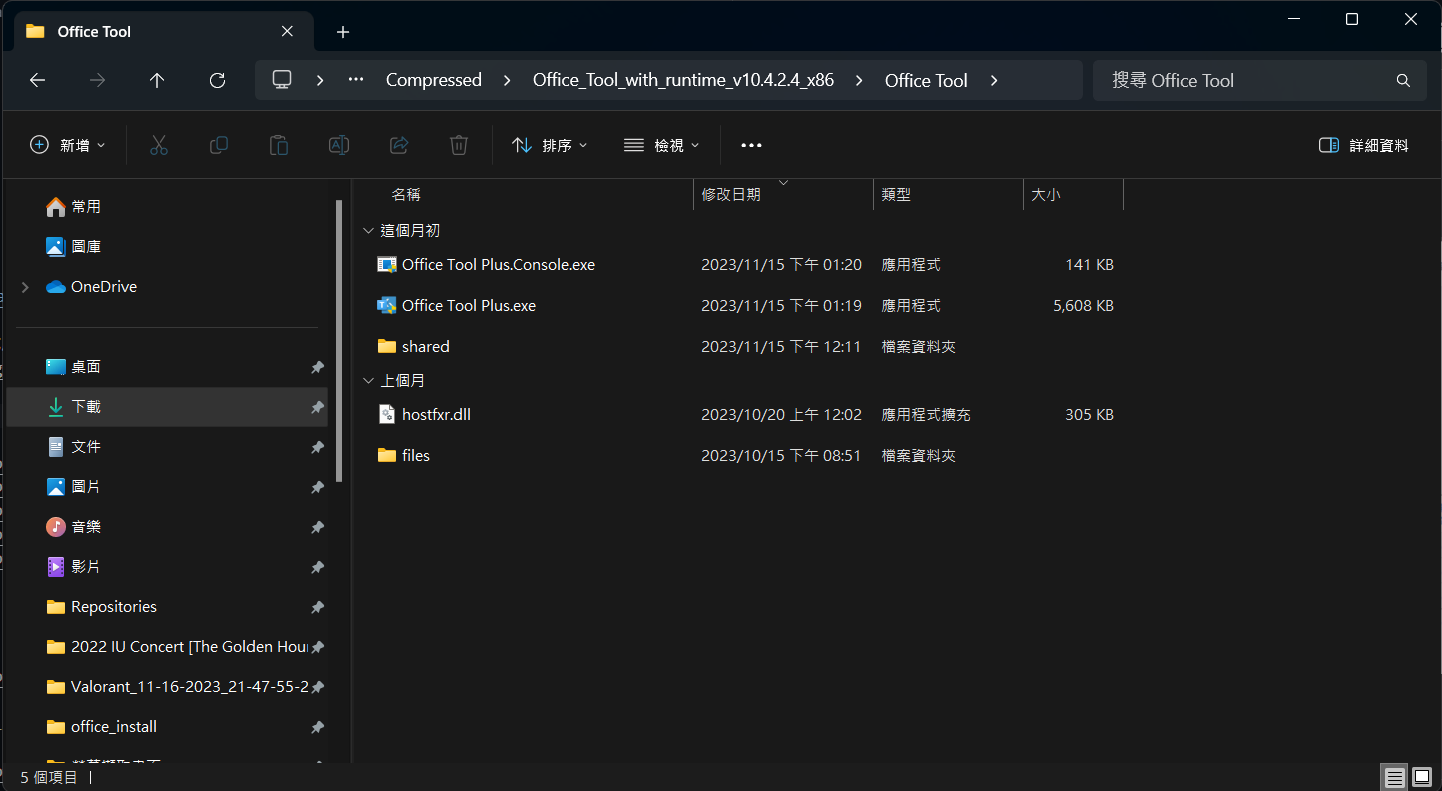The height and width of the screenshot is (791, 1442).
Task: Open the 排序 sort dropdown
Action: (550, 145)
